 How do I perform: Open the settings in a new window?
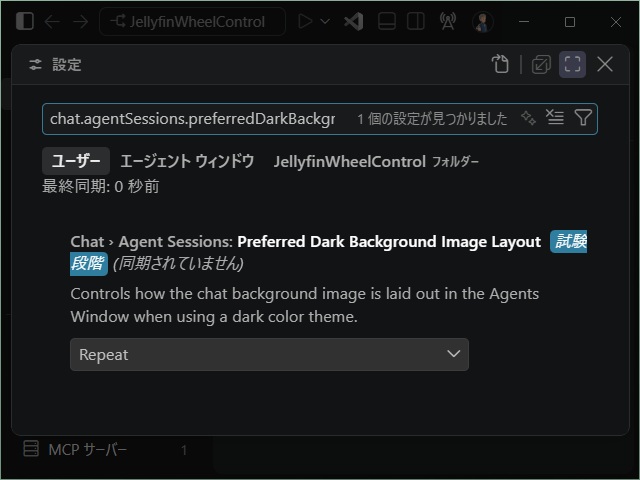(541, 64)
